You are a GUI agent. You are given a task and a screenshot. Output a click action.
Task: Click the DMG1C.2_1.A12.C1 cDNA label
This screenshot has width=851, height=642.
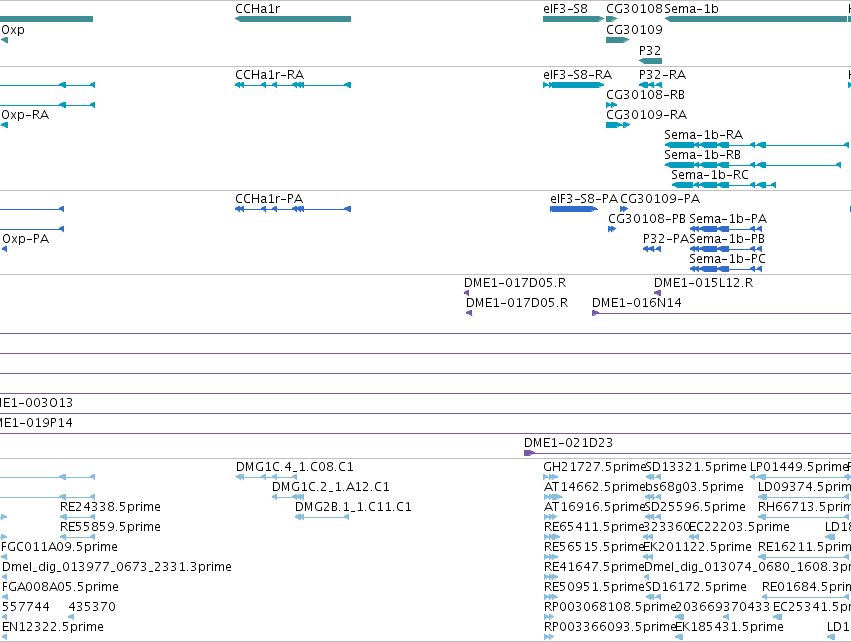pos(331,487)
